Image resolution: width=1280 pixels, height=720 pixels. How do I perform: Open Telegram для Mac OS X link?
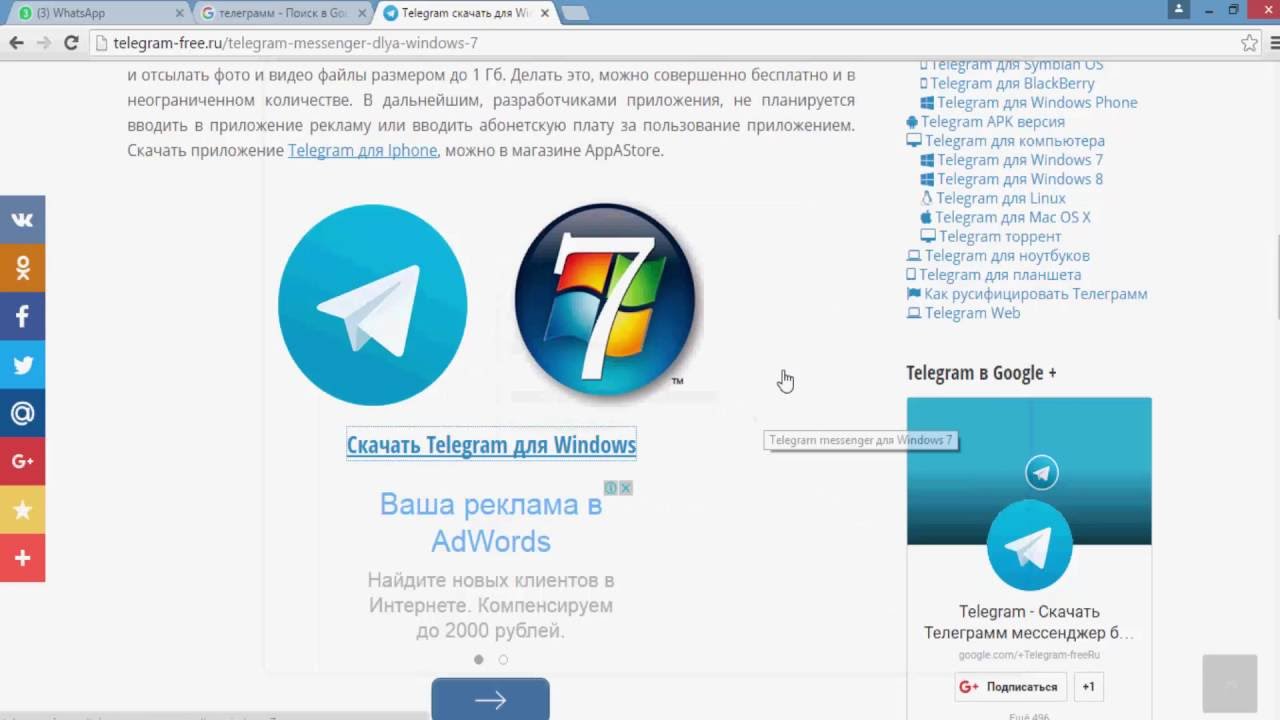pos(1013,216)
